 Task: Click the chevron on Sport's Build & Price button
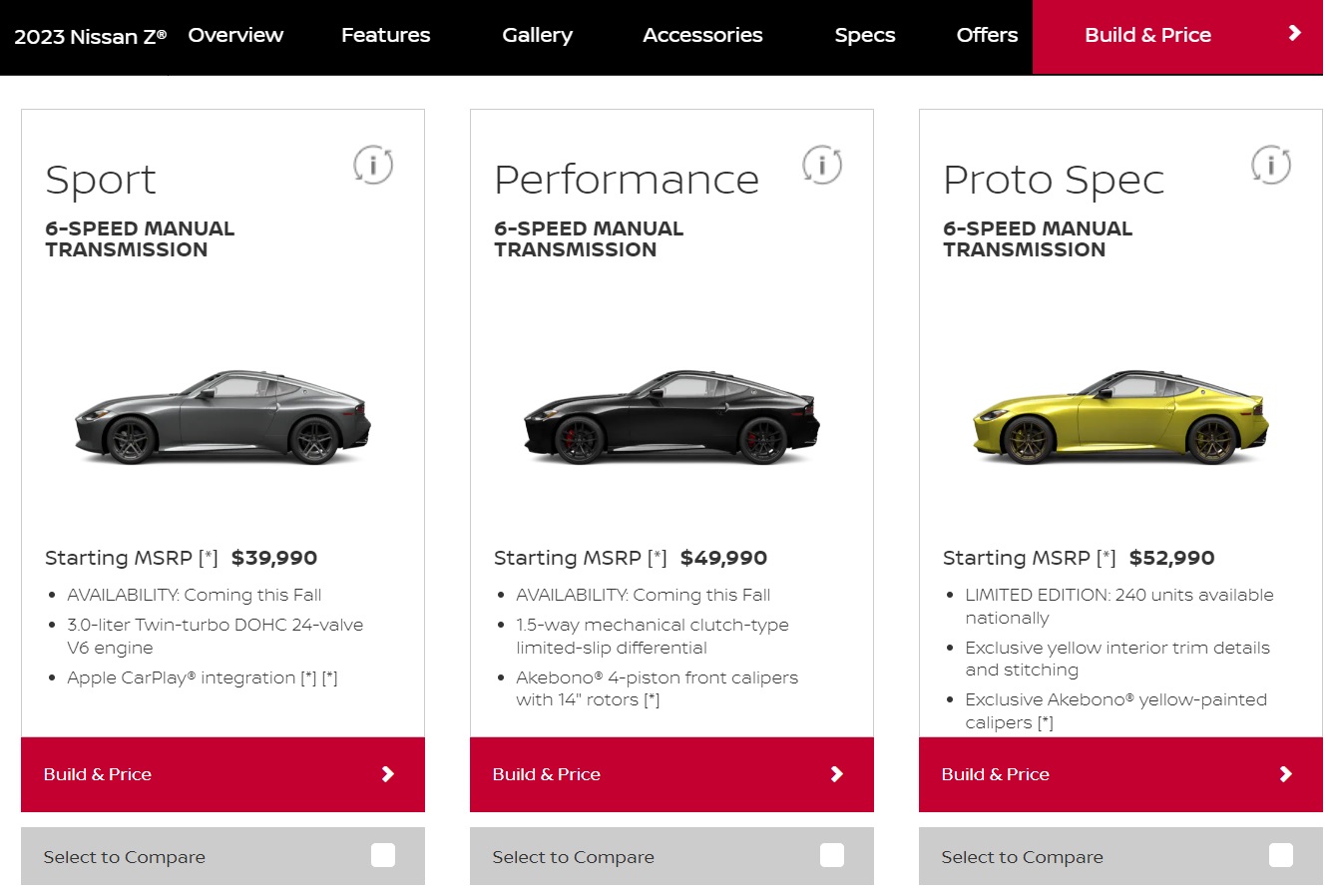389,773
